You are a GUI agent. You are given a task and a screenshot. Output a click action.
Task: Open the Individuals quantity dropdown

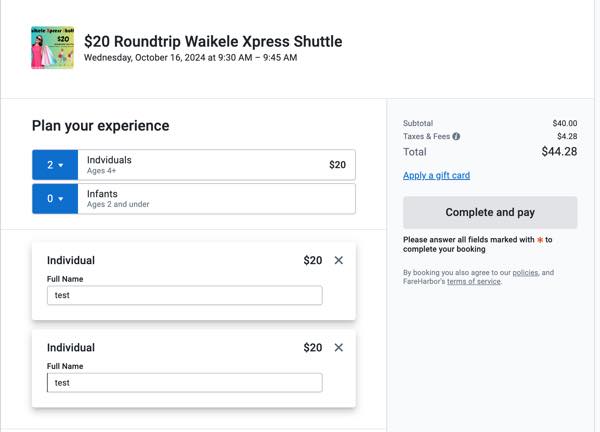click(x=54, y=165)
